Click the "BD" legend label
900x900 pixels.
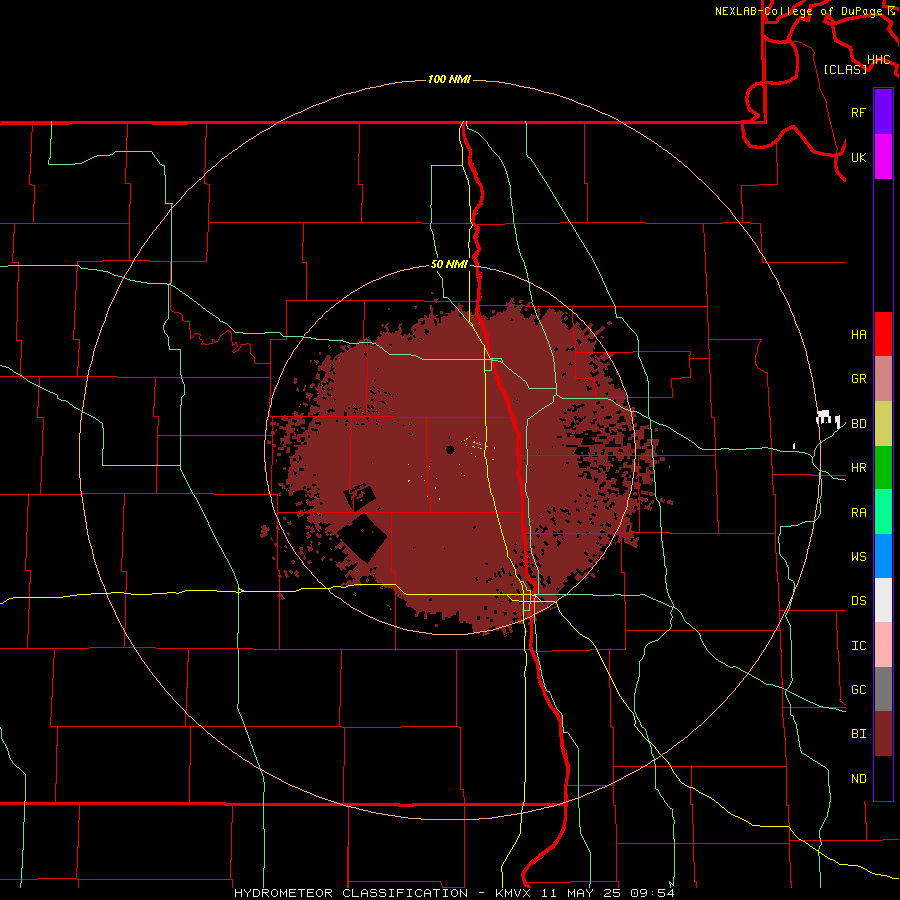(x=858, y=424)
